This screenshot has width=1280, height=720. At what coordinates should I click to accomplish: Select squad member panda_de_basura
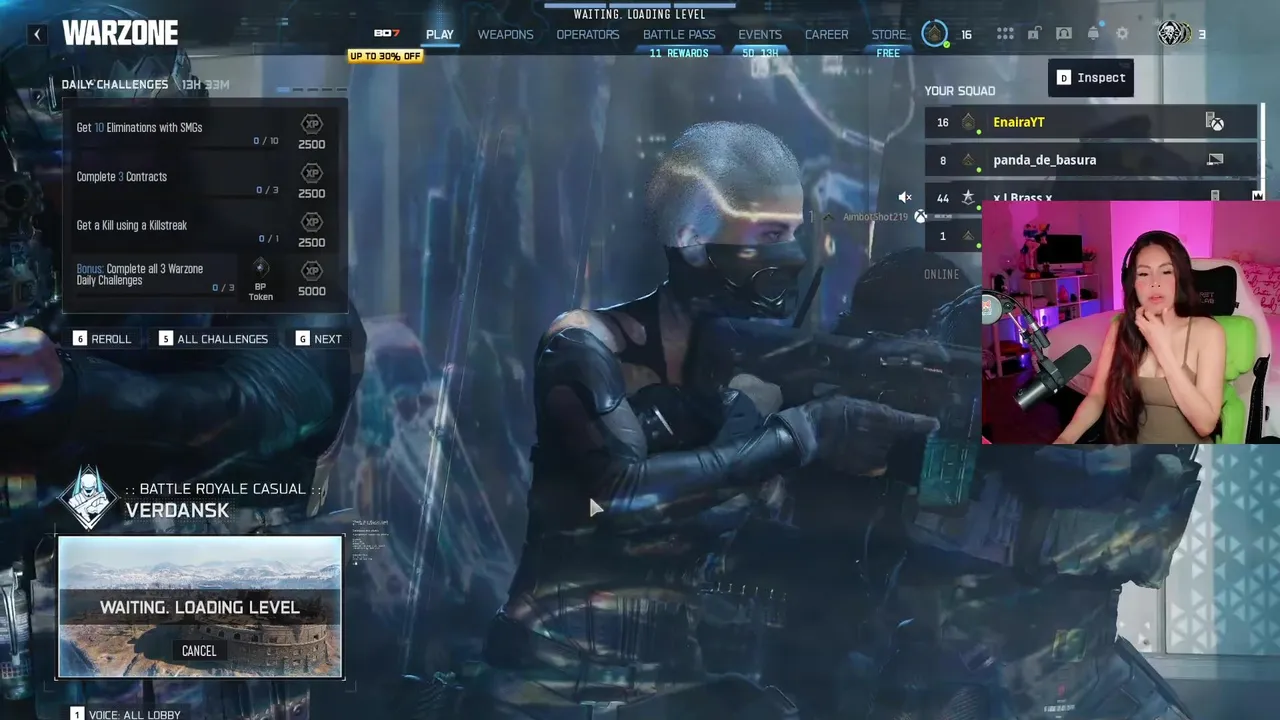1092,160
